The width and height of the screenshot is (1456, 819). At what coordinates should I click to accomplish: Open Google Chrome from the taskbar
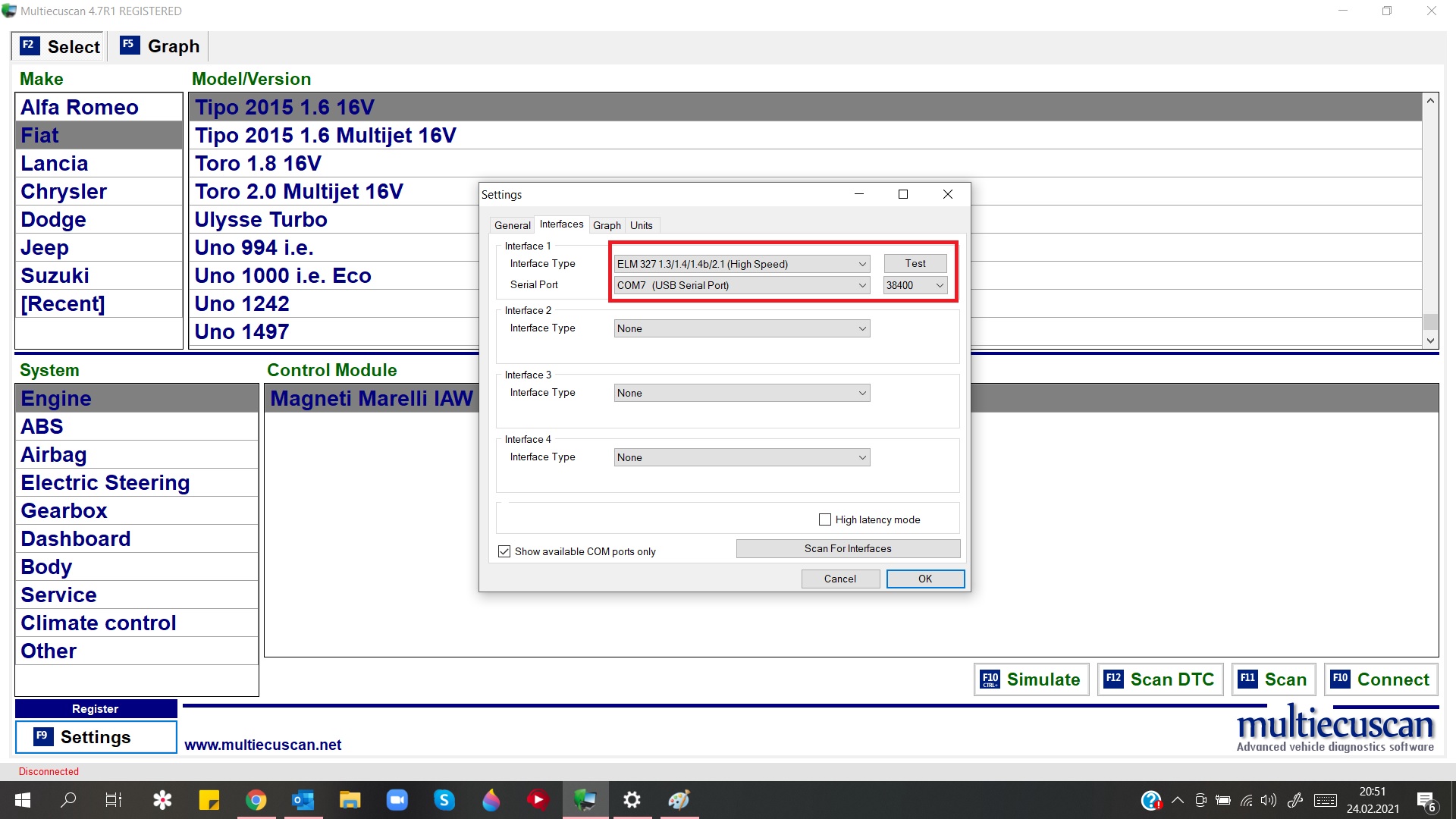pos(256,800)
